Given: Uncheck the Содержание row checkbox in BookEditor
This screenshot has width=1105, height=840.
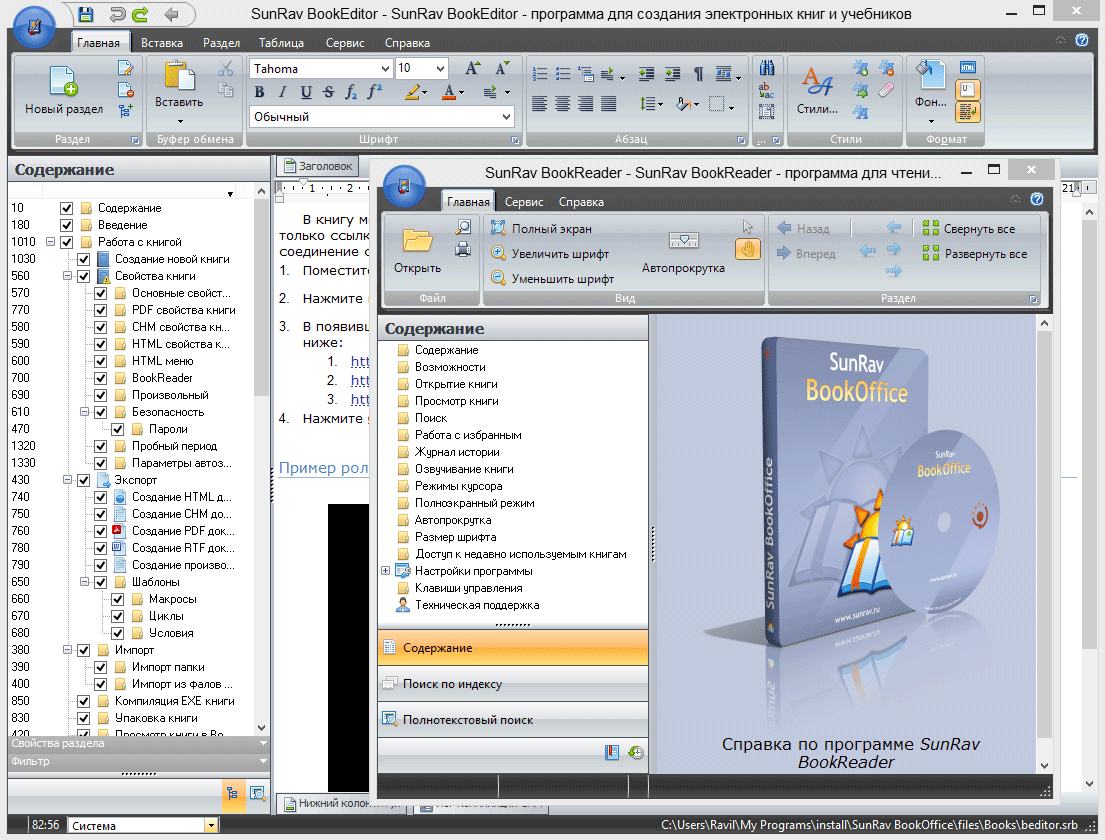Looking at the screenshot, I should point(66,209).
